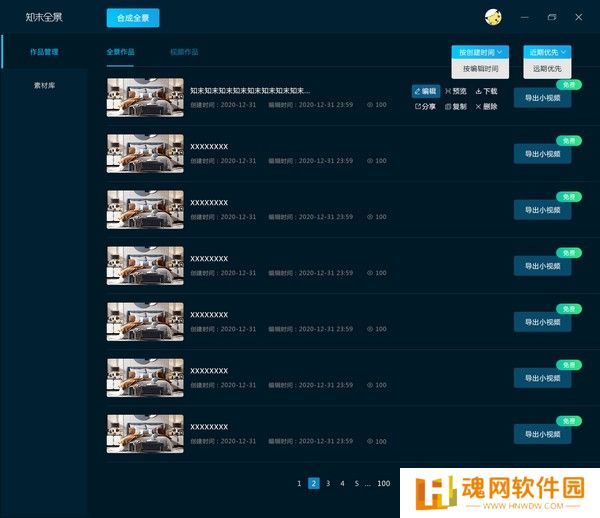
Task: Click 导出小视频 on the first work
Action: 542,98
